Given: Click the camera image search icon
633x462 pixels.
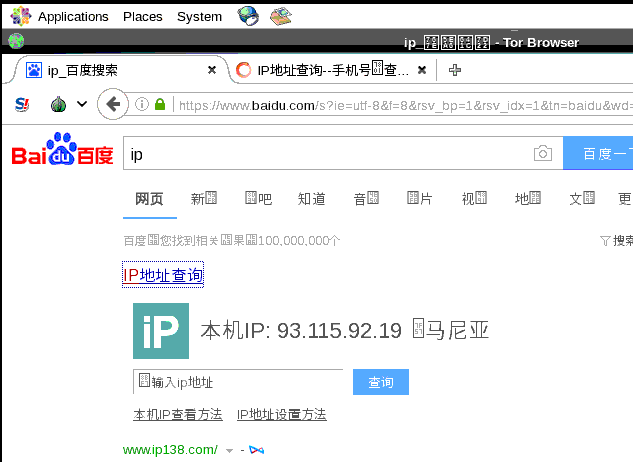Looking at the screenshot, I should point(543,153).
